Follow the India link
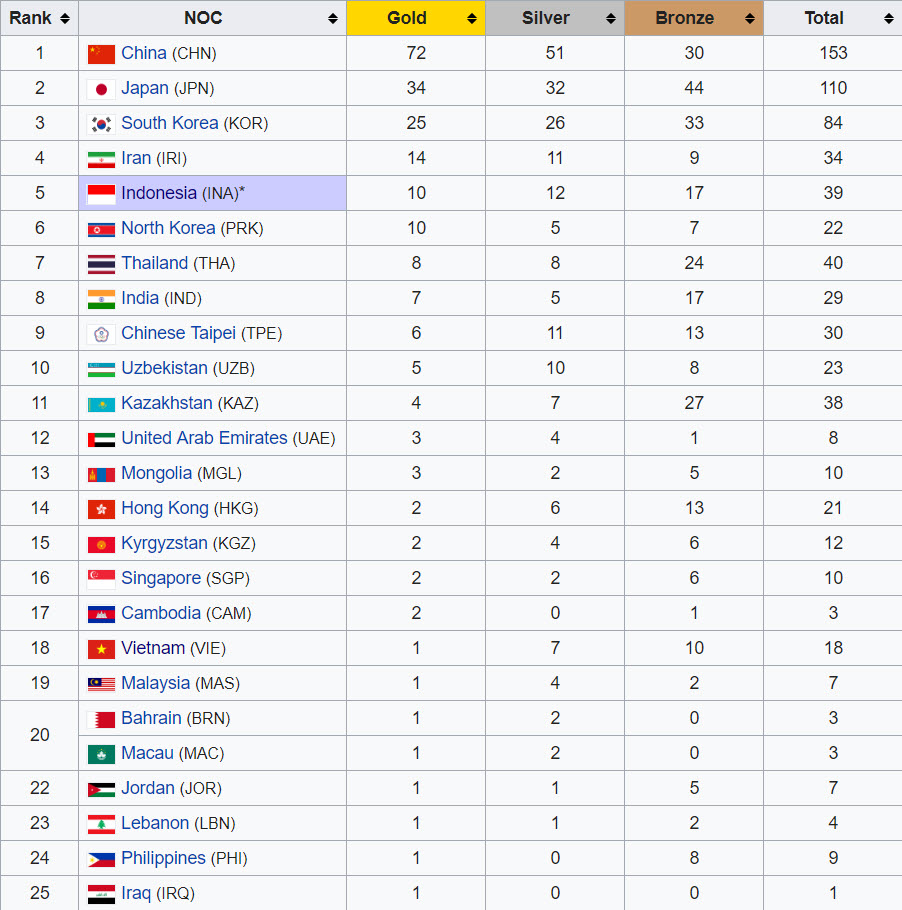902x910 pixels. [140, 298]
